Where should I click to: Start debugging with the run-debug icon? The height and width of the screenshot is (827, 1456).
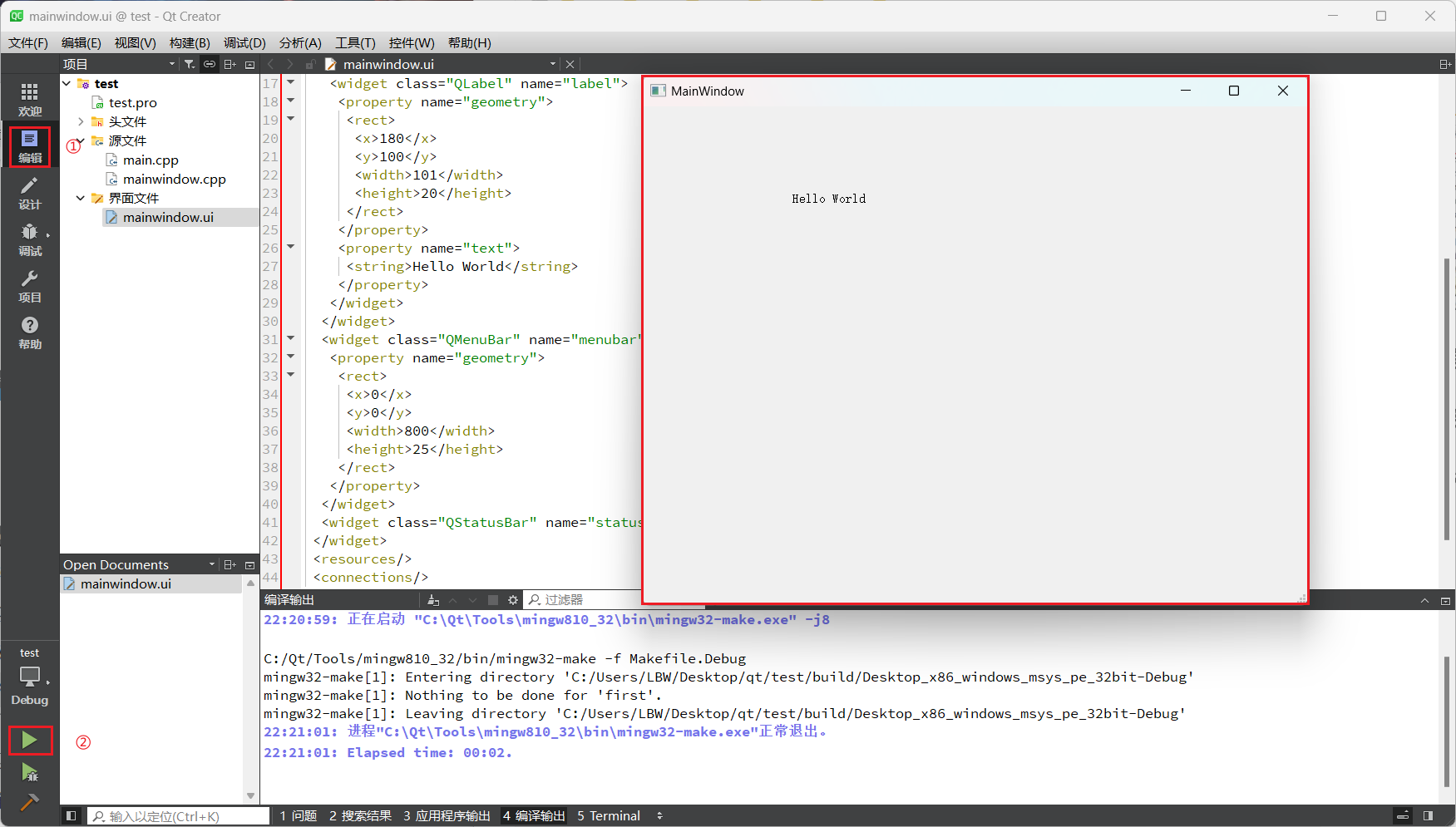pyautogui.click(x=30, y=772)
